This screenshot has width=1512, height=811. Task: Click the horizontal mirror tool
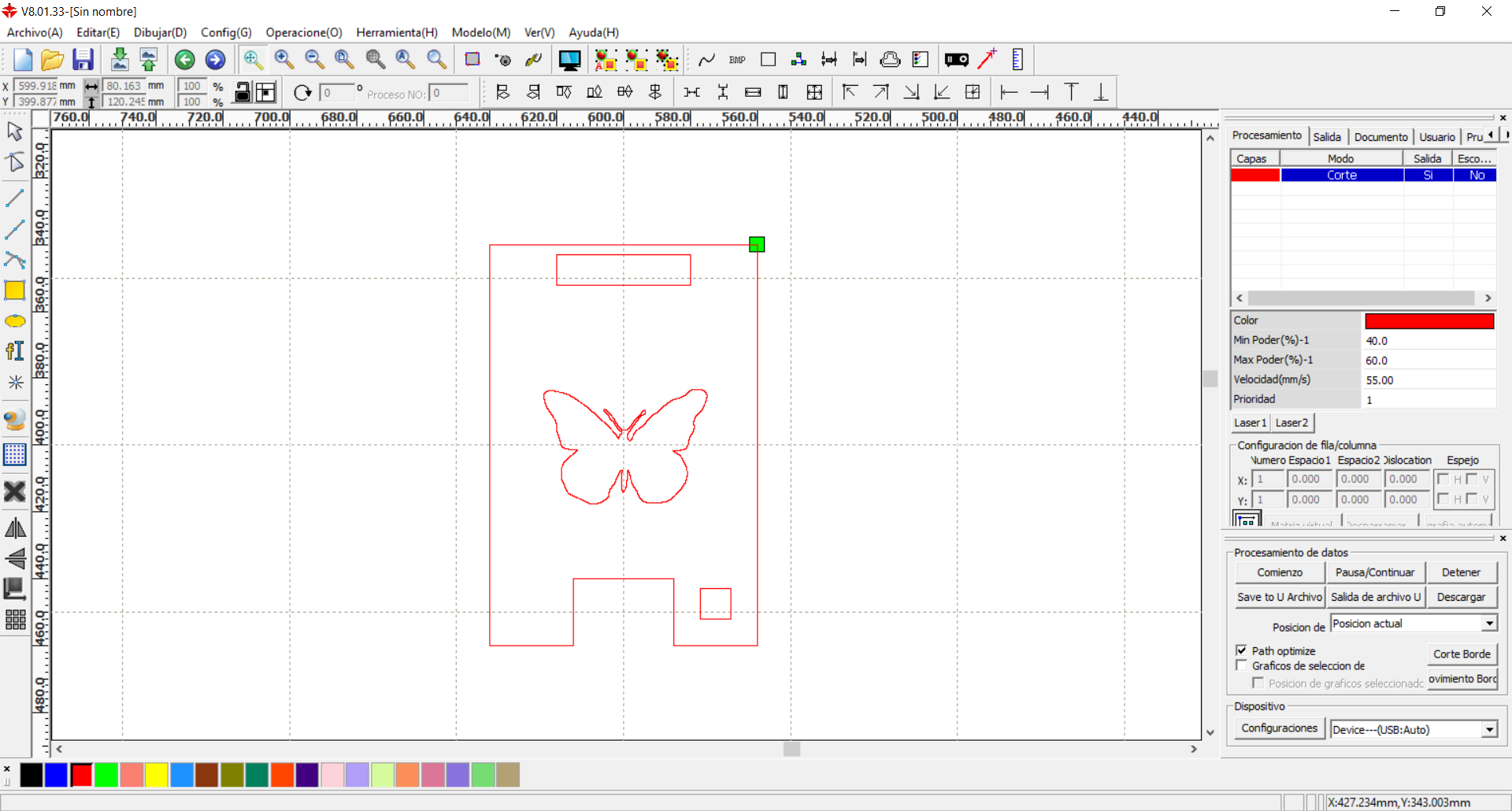pyautogui.click(x=15, y=528)
